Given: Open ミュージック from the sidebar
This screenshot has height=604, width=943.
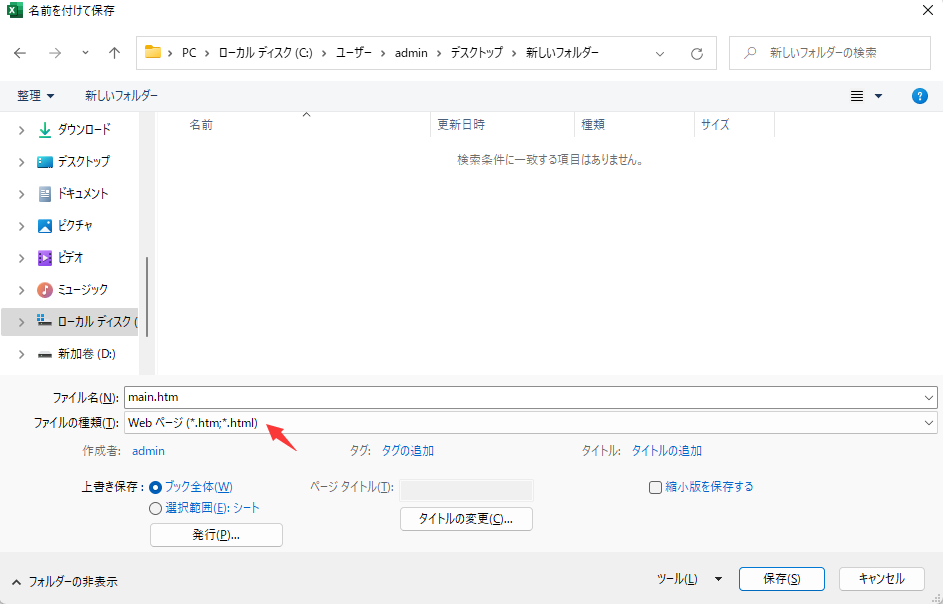Looking at the screenshot, I should point(75,289).
